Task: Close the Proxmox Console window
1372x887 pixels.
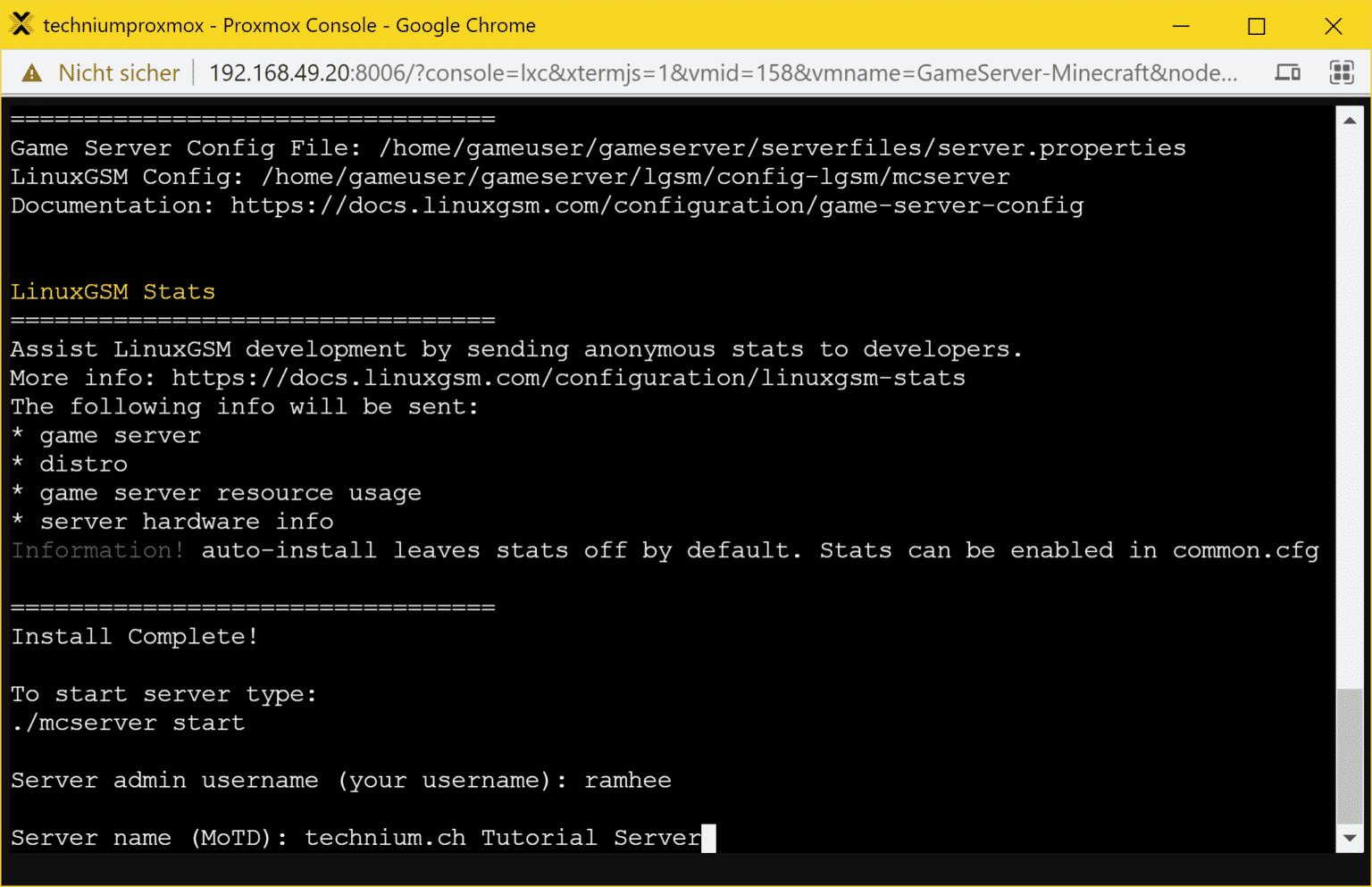Action: (x=1333, y=26)
